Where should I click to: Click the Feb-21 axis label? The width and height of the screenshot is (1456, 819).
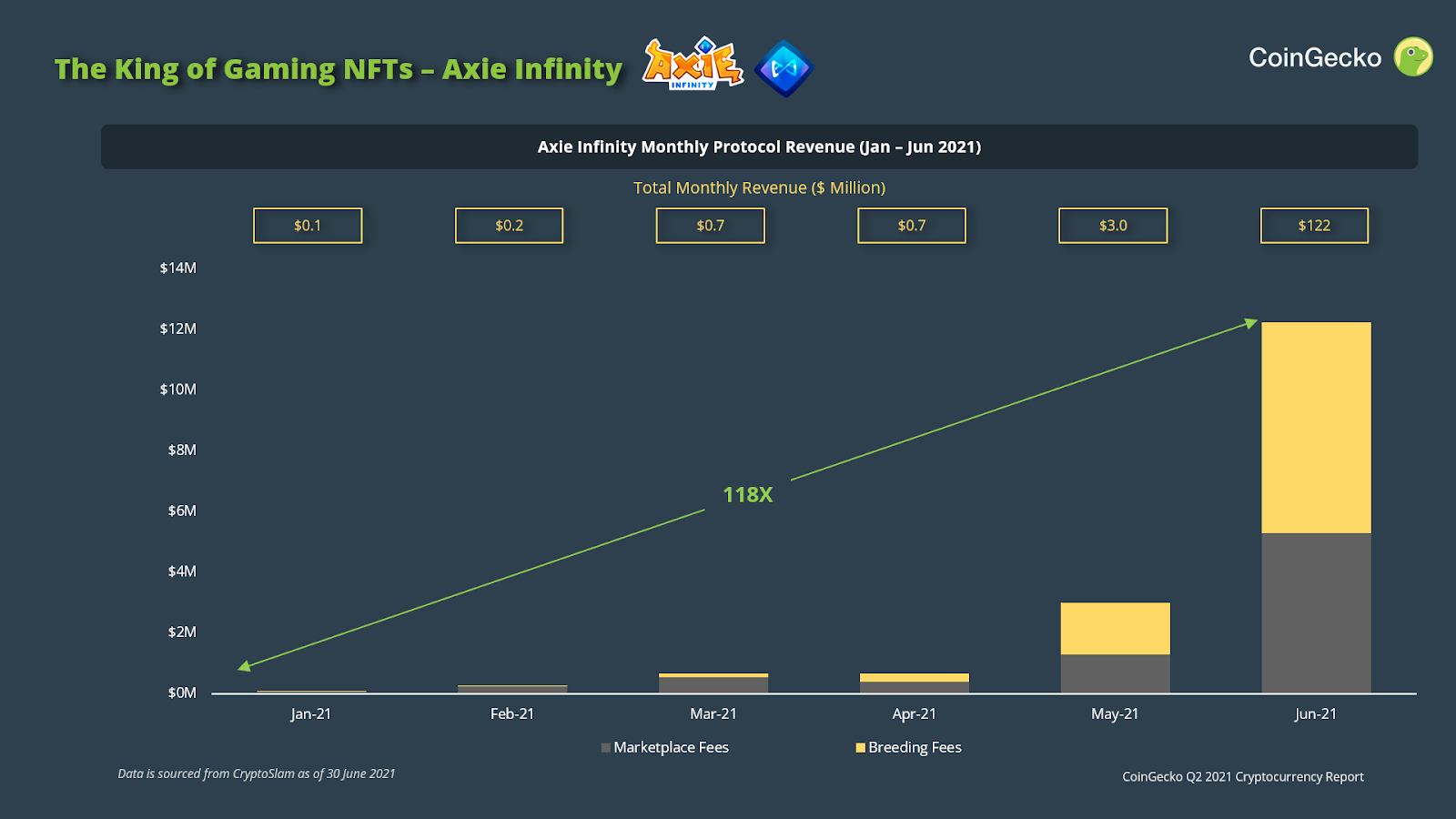(512, 714)
